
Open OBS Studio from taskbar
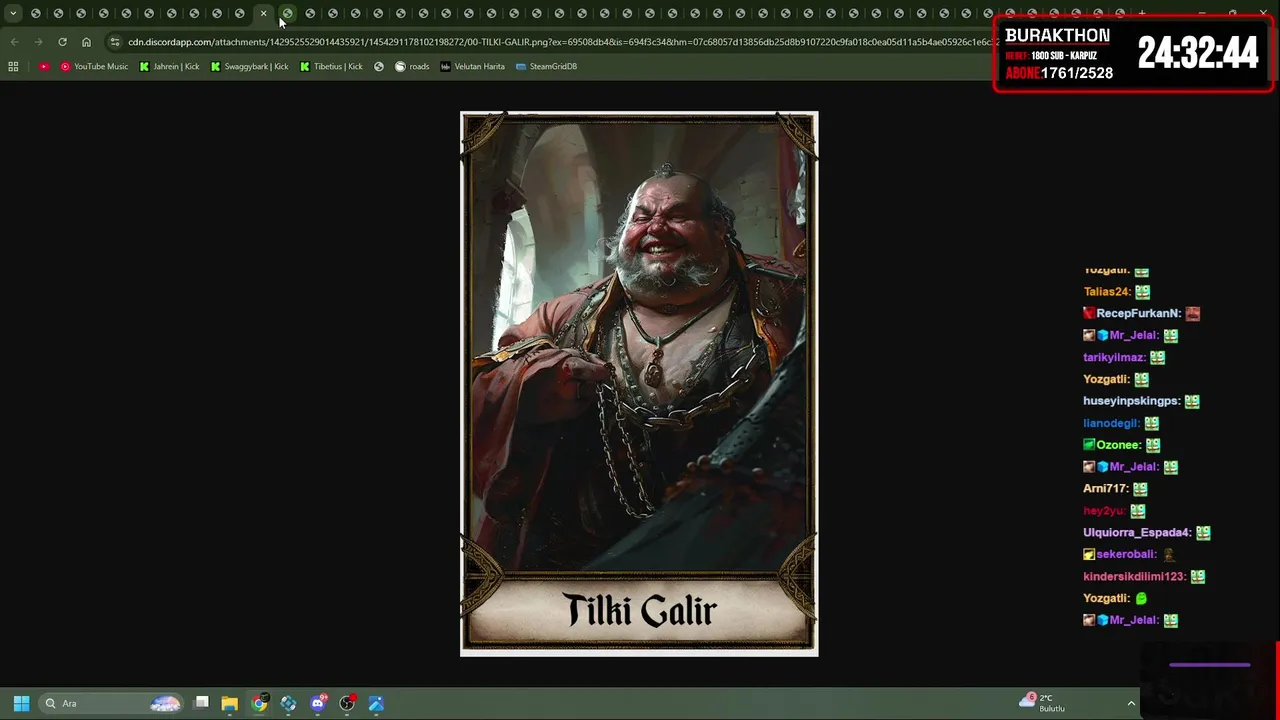[x=347, y=703]
